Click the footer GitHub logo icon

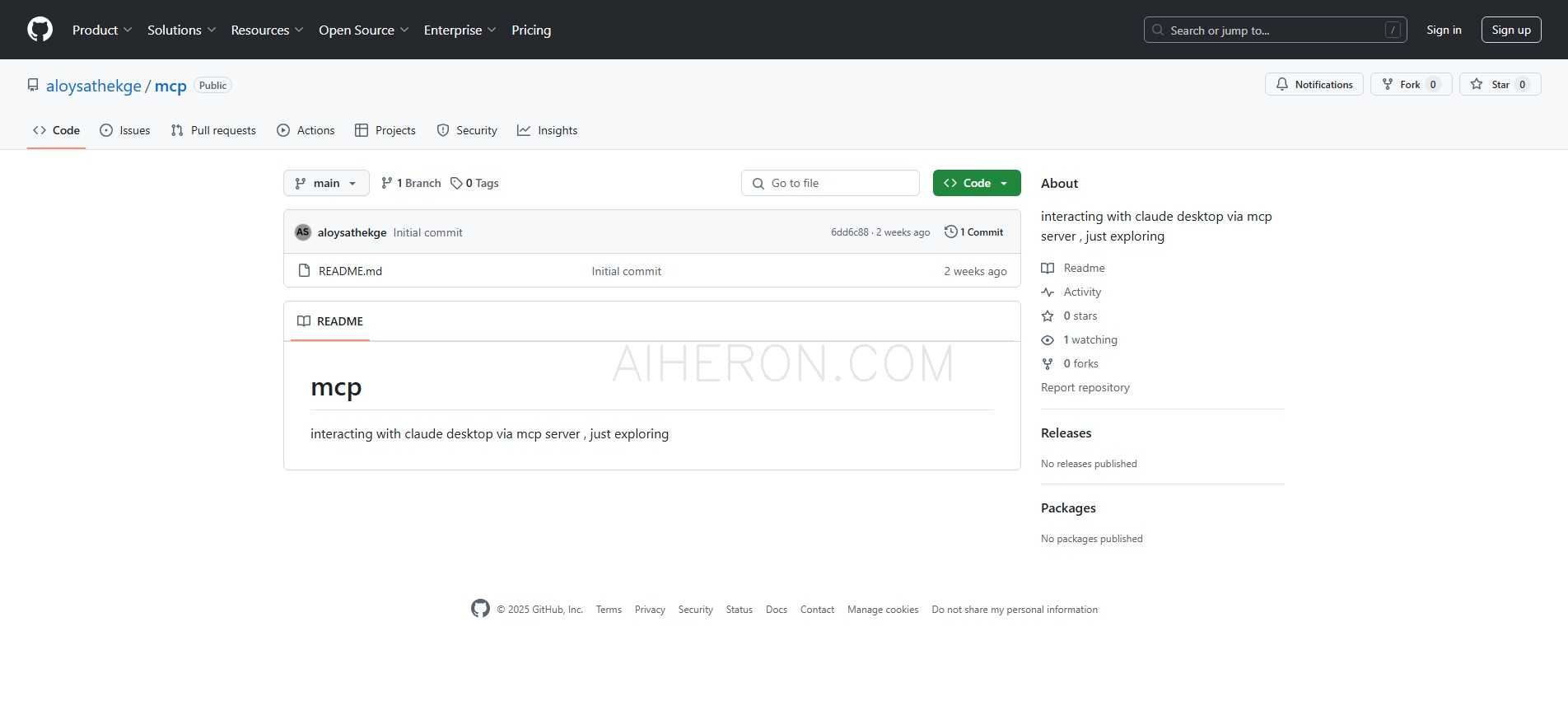pyautogui.click(x=480, y=609)
